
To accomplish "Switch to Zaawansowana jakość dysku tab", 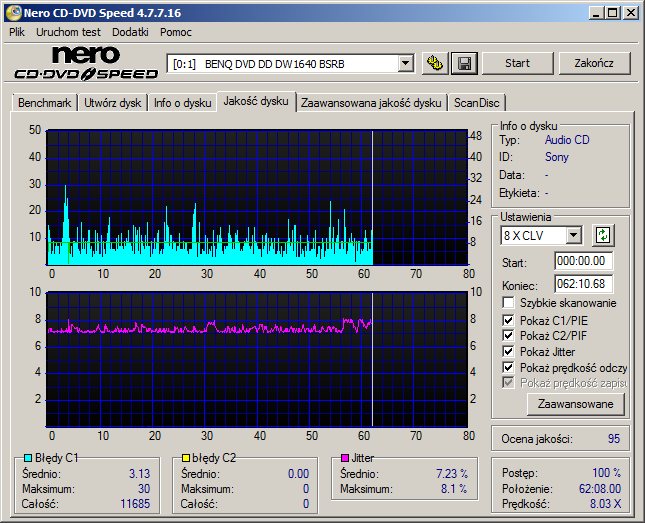I will point(371,103).
